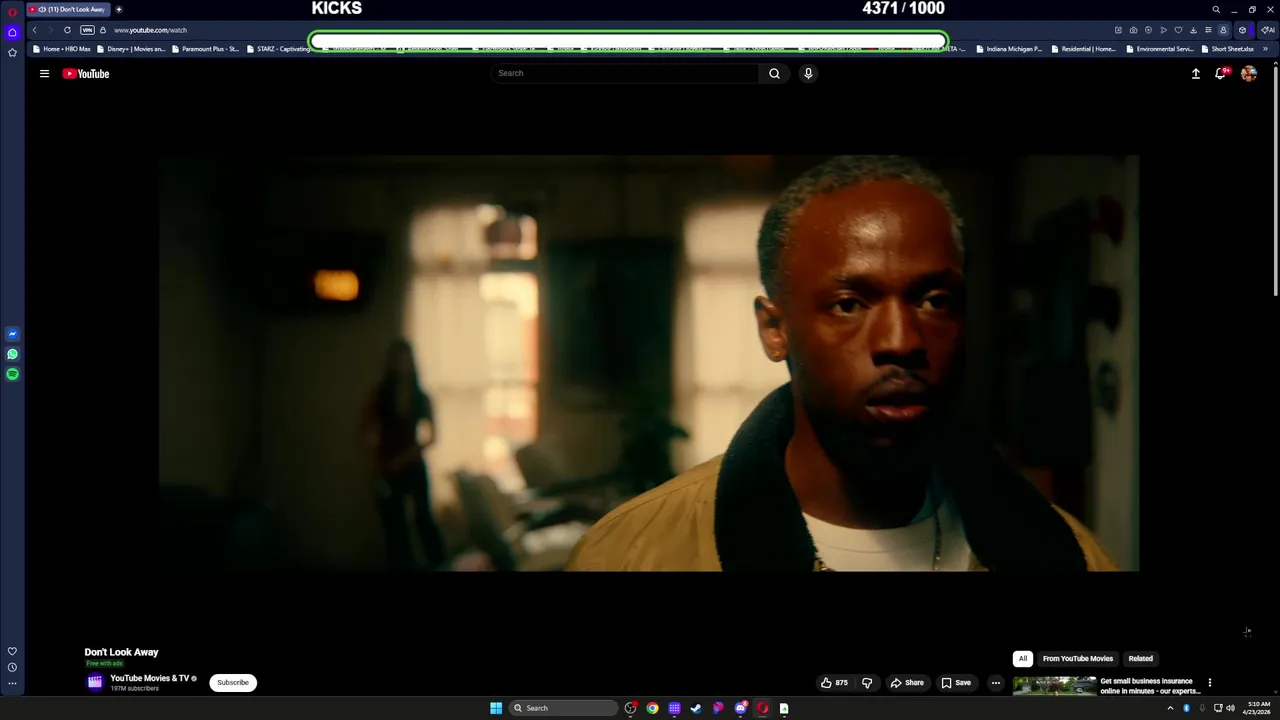Open Discord from the taskbar

tap(740, 708)
